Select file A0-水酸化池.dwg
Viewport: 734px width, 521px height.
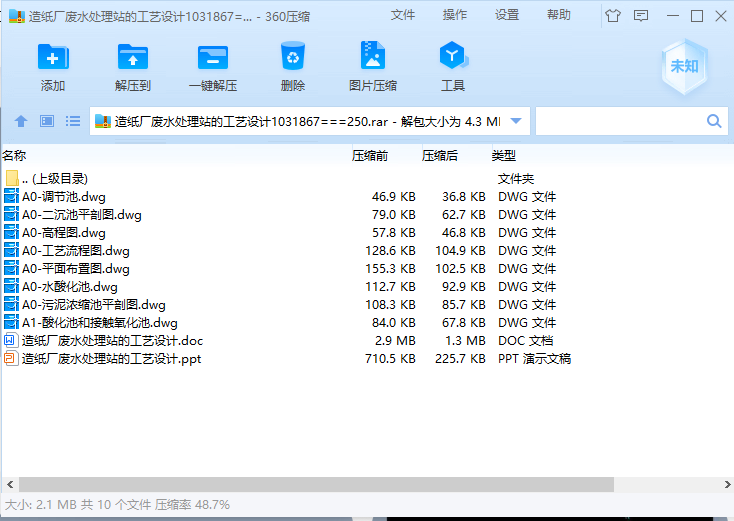click(x=368, y=286)
